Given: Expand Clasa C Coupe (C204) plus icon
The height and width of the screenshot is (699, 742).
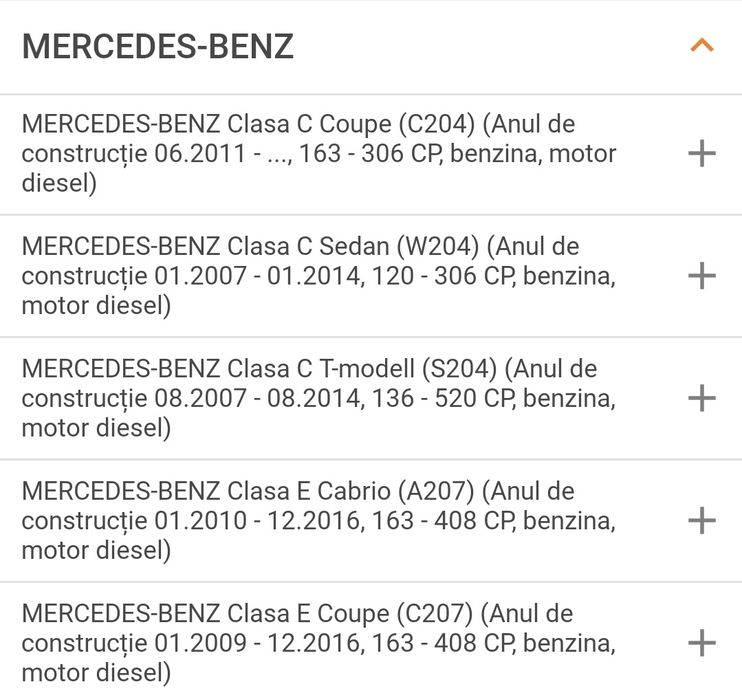Looking at the screenshot, I should [x=702, y=154].
